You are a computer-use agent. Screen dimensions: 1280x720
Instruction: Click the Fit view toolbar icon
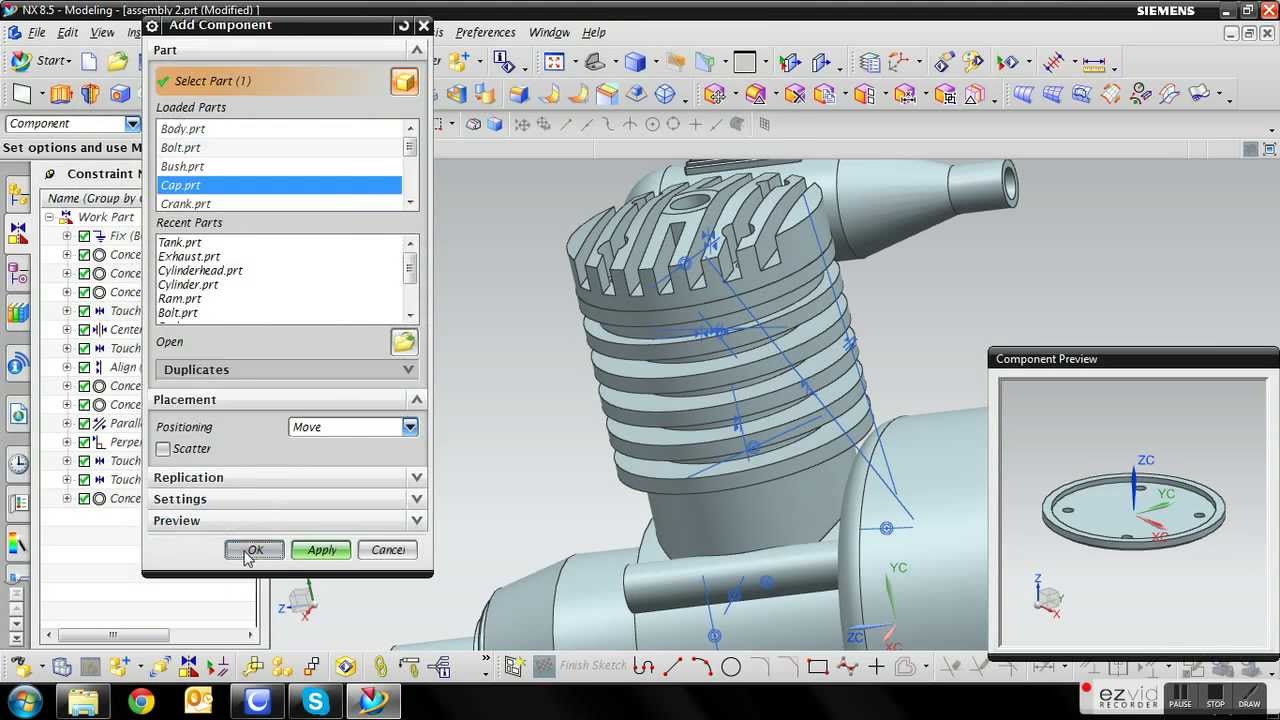pyautogui.click(x=554, y=62)
